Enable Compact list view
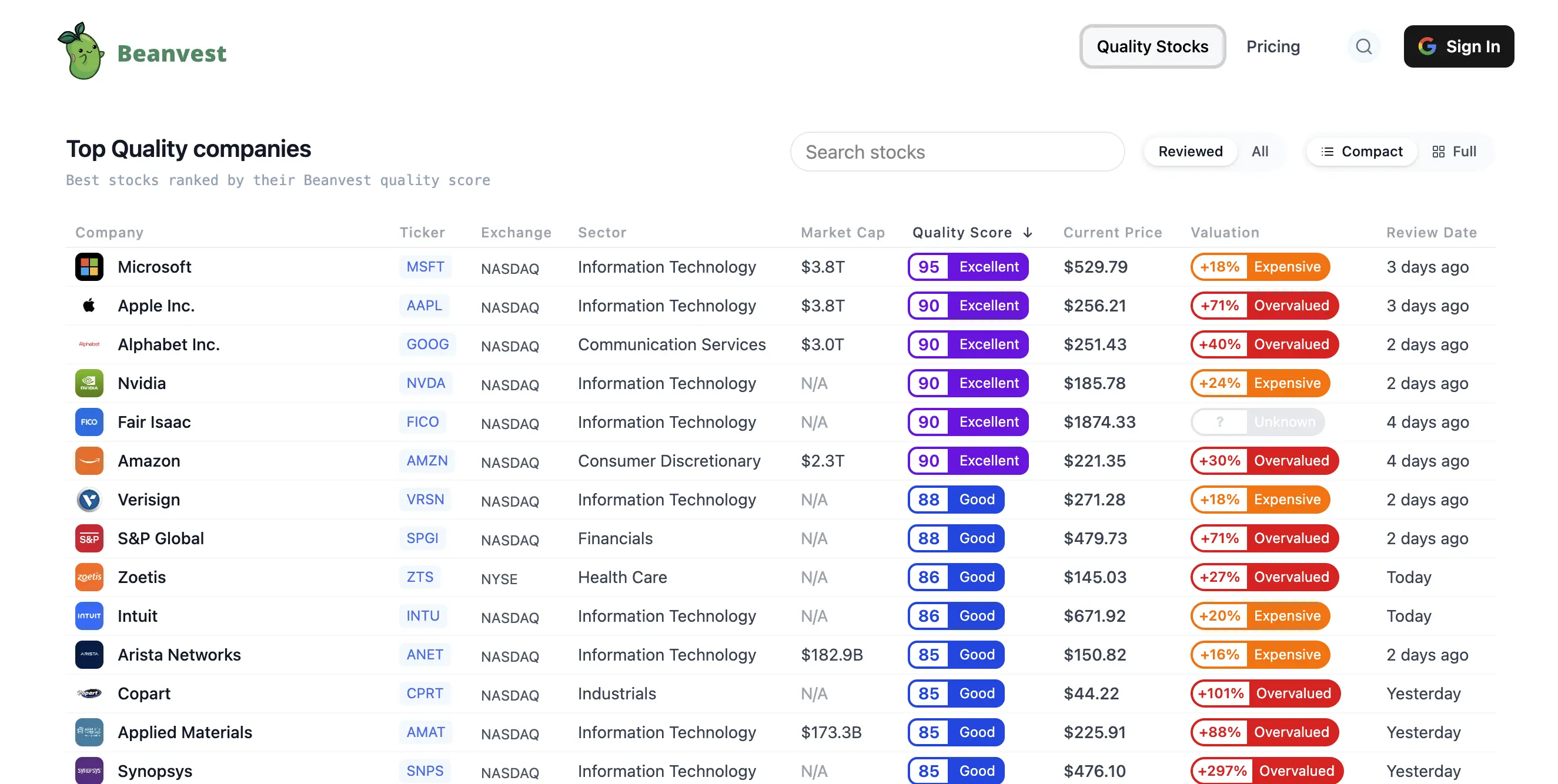1558x784 pixels. (1361, 151)
